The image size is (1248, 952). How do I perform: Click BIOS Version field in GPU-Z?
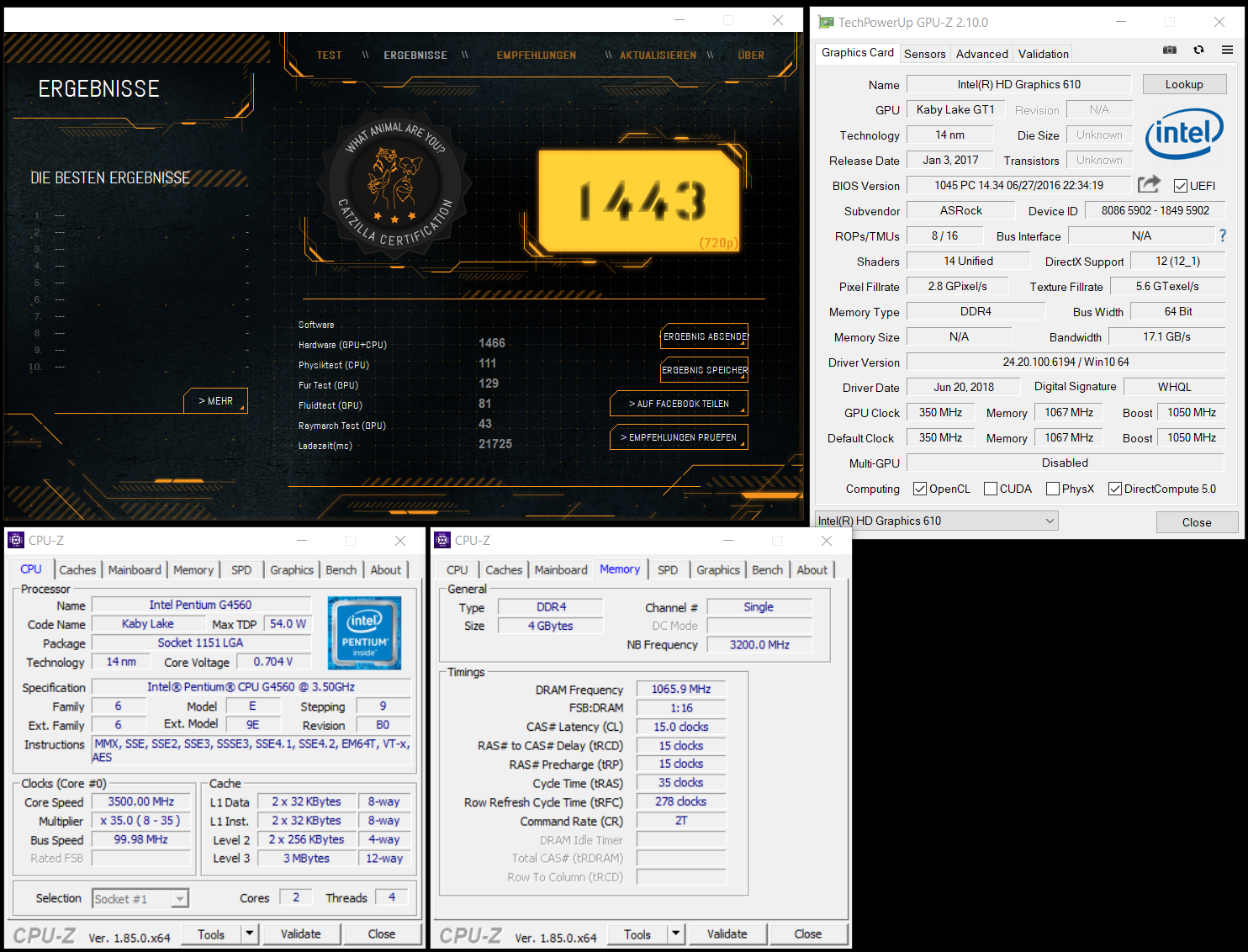(x=1018, y=185)
